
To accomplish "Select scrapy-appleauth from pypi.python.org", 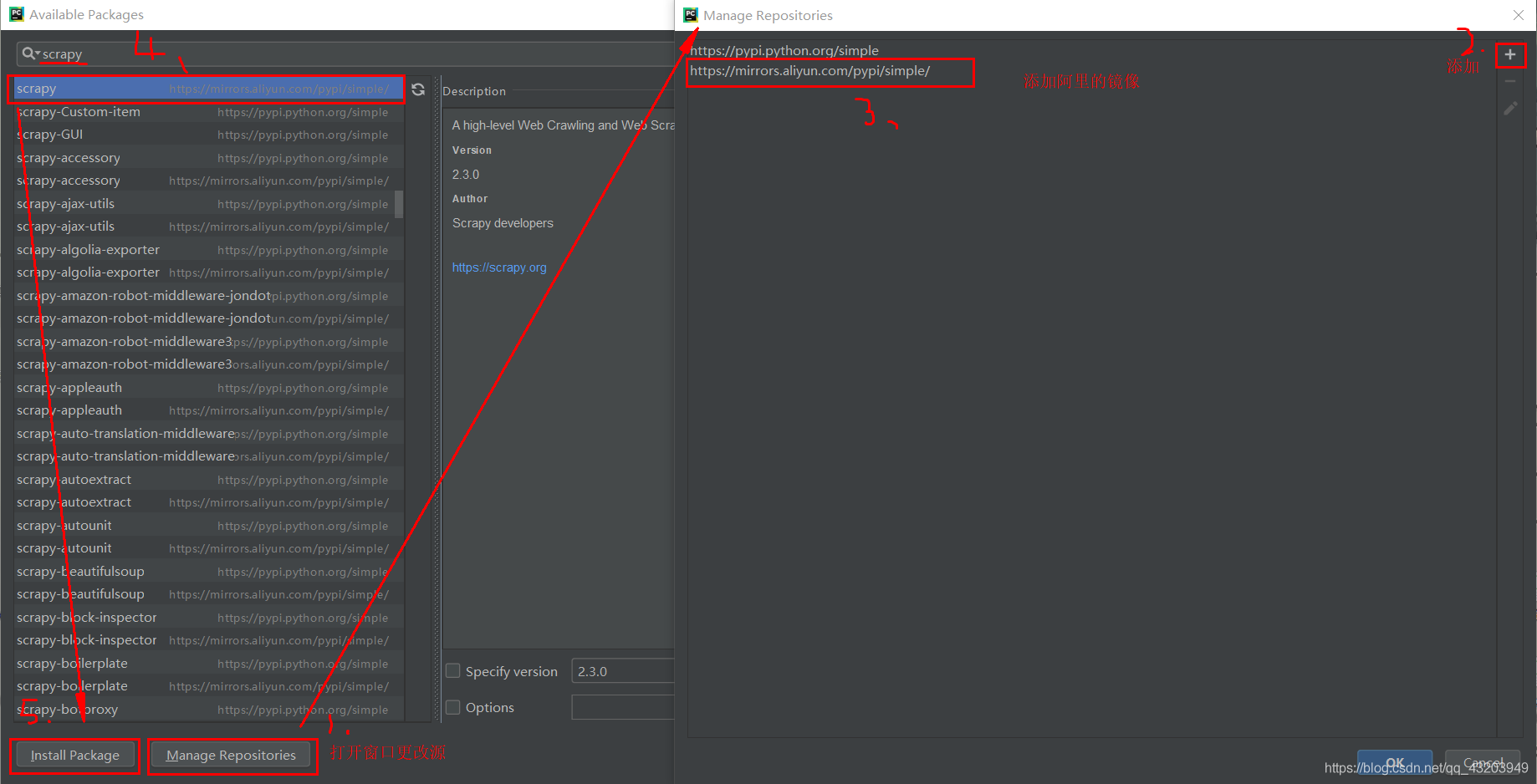I will pyautogui.click(x=209, y=388).
